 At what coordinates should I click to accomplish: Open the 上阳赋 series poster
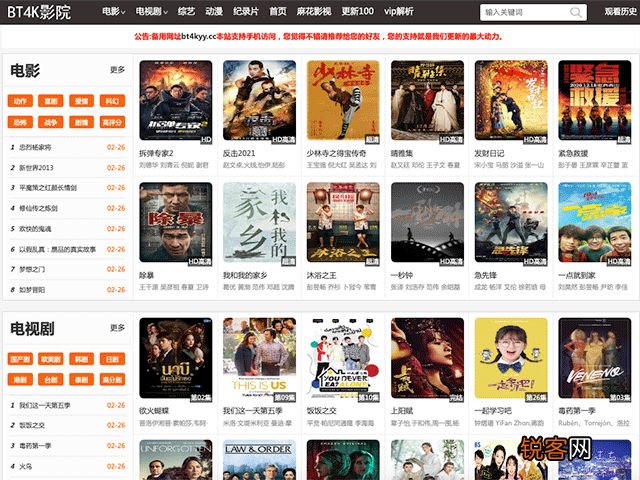click(x=427, y=360)
